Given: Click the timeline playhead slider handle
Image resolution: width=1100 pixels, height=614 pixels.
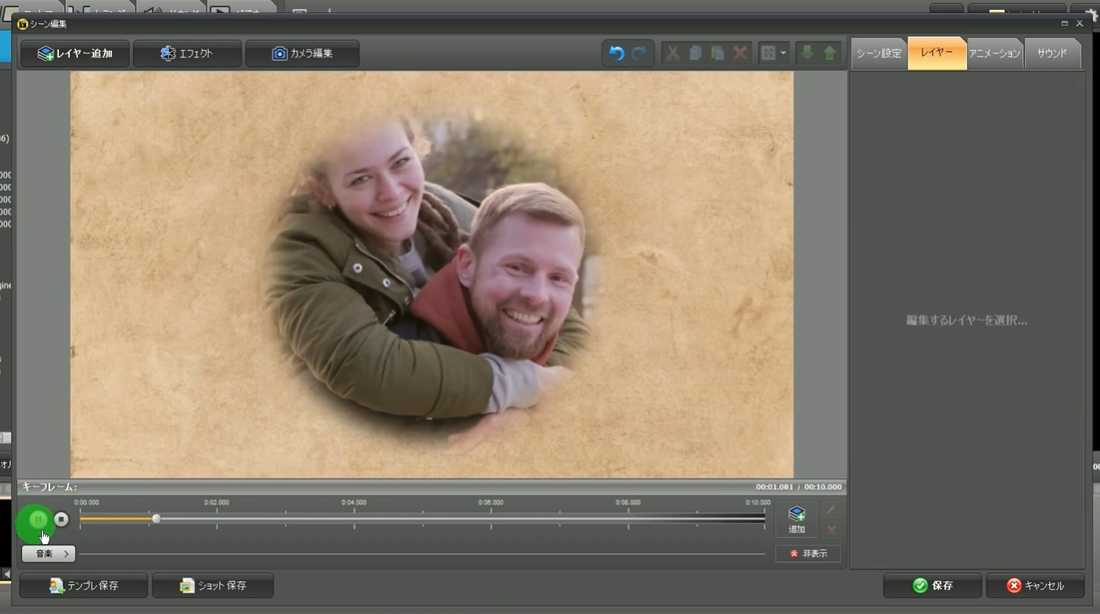Looking at the screenshot, I should [x=156, y=518].
